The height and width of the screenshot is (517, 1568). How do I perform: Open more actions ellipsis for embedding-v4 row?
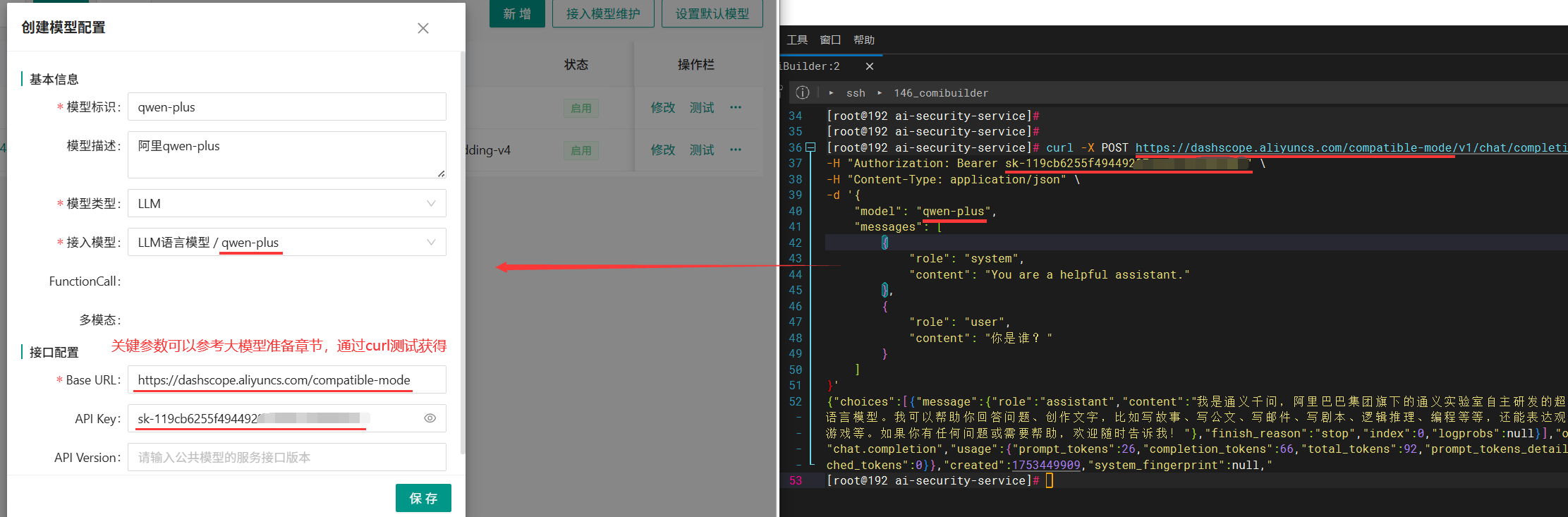tap(736, 150)
